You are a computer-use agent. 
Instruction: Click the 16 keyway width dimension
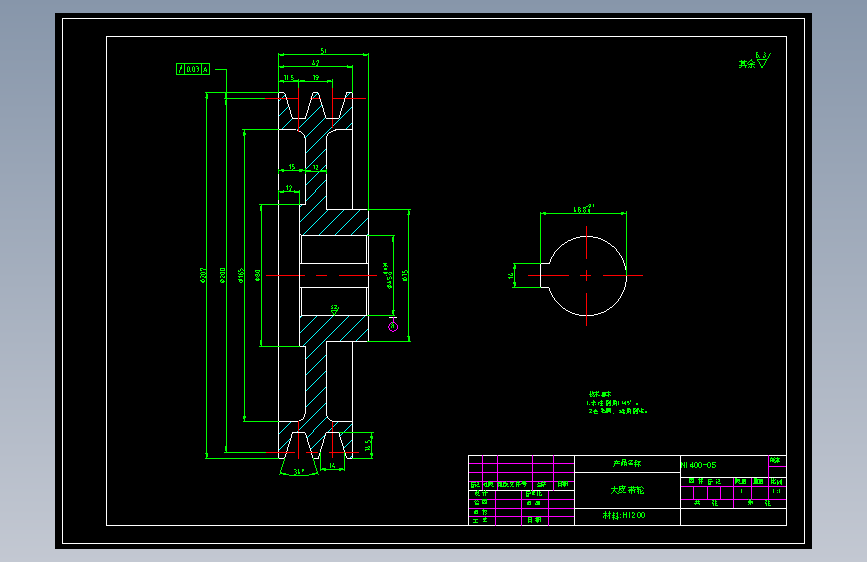[511, 275]
